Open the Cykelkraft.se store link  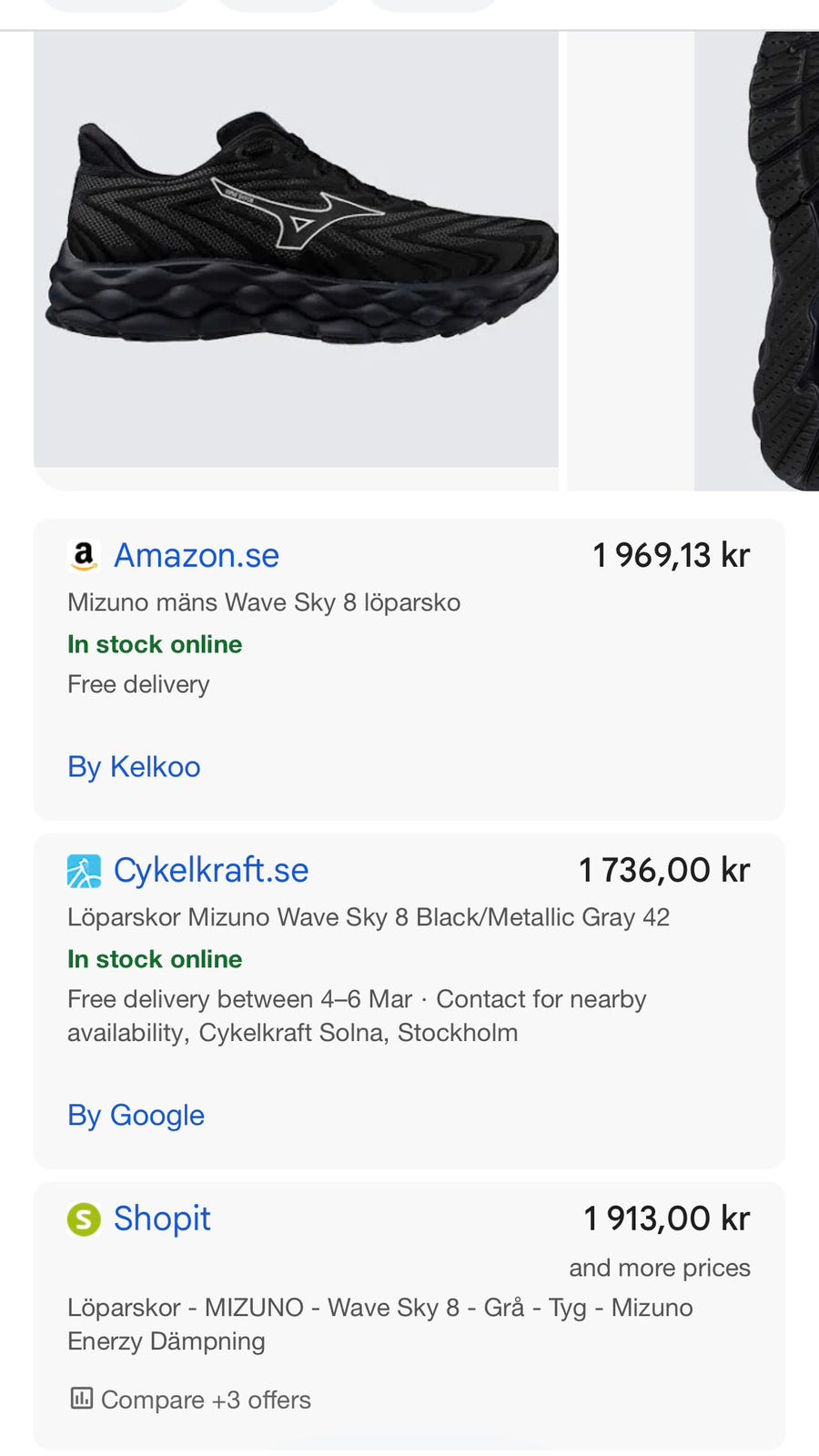pyautogui.click(x=211, y=871)
